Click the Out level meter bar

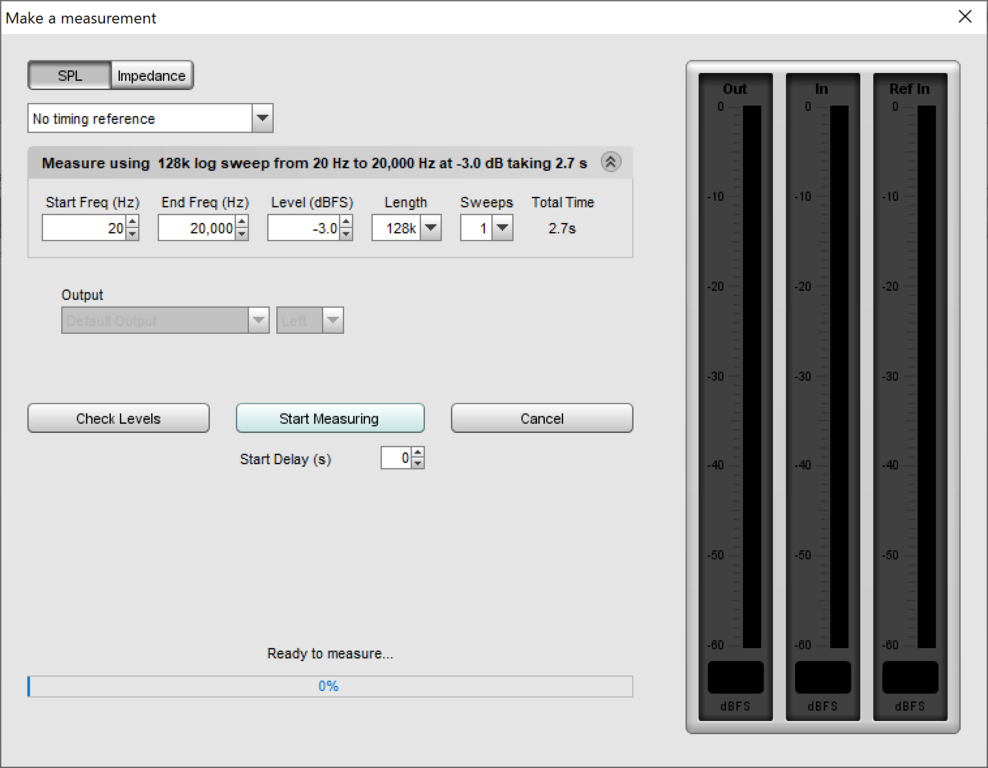tap(752, 376)
